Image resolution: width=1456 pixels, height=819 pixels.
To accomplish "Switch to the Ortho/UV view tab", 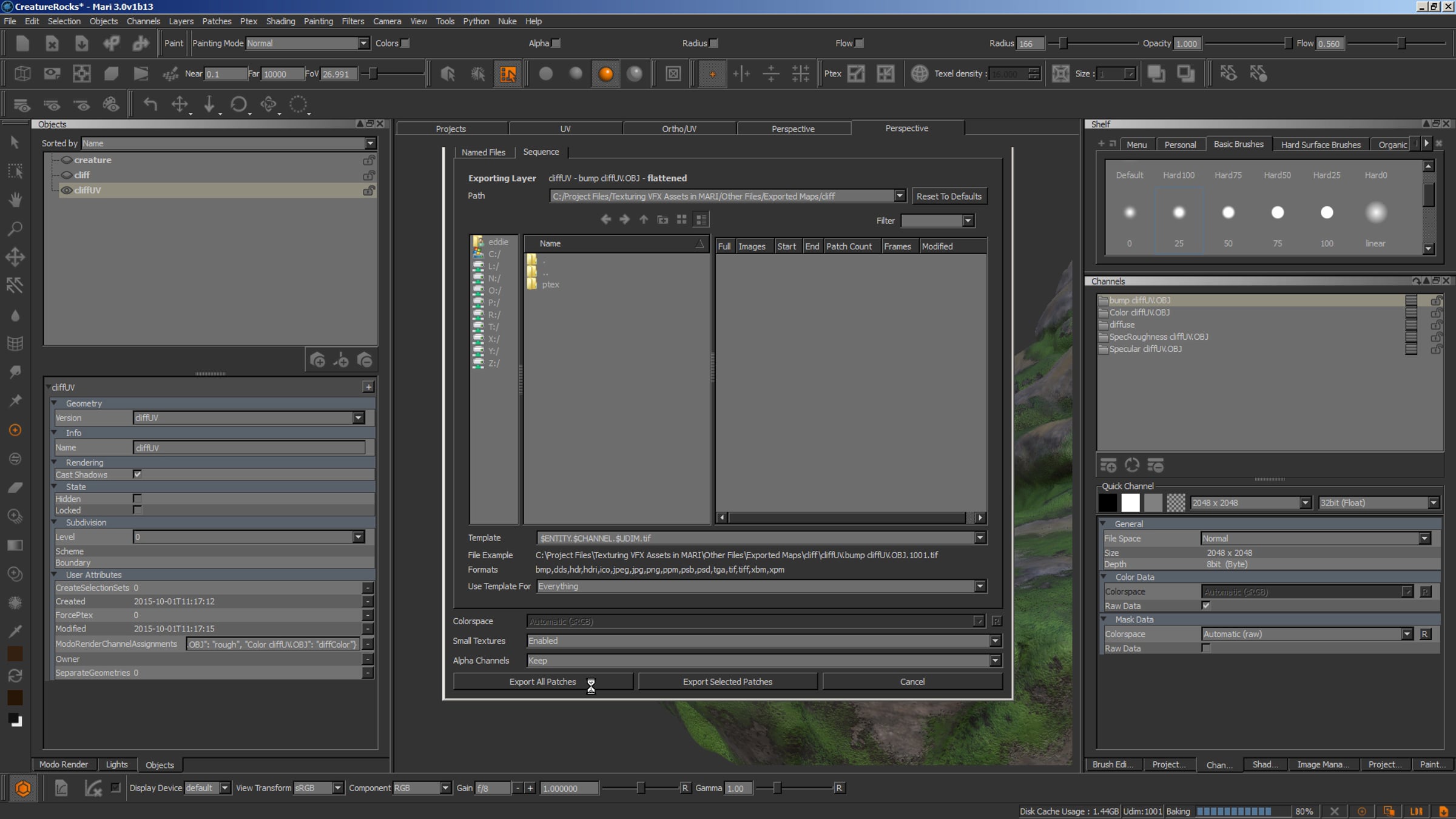I will 679,129.
